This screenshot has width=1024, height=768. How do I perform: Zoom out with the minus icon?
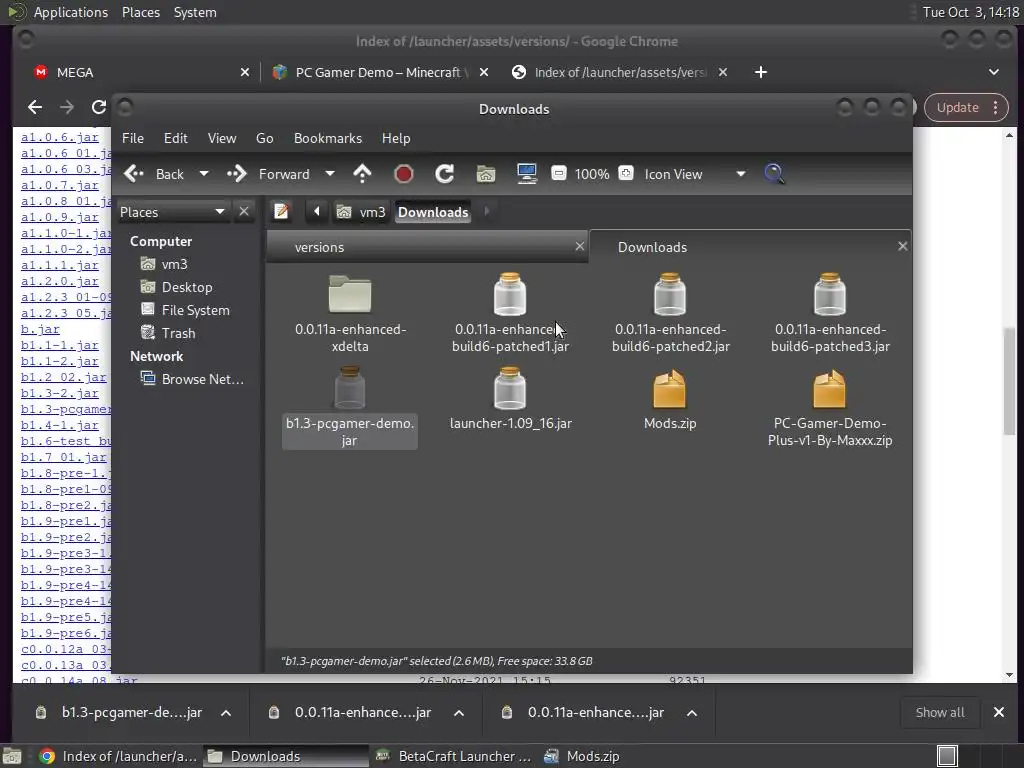point(558,173)
